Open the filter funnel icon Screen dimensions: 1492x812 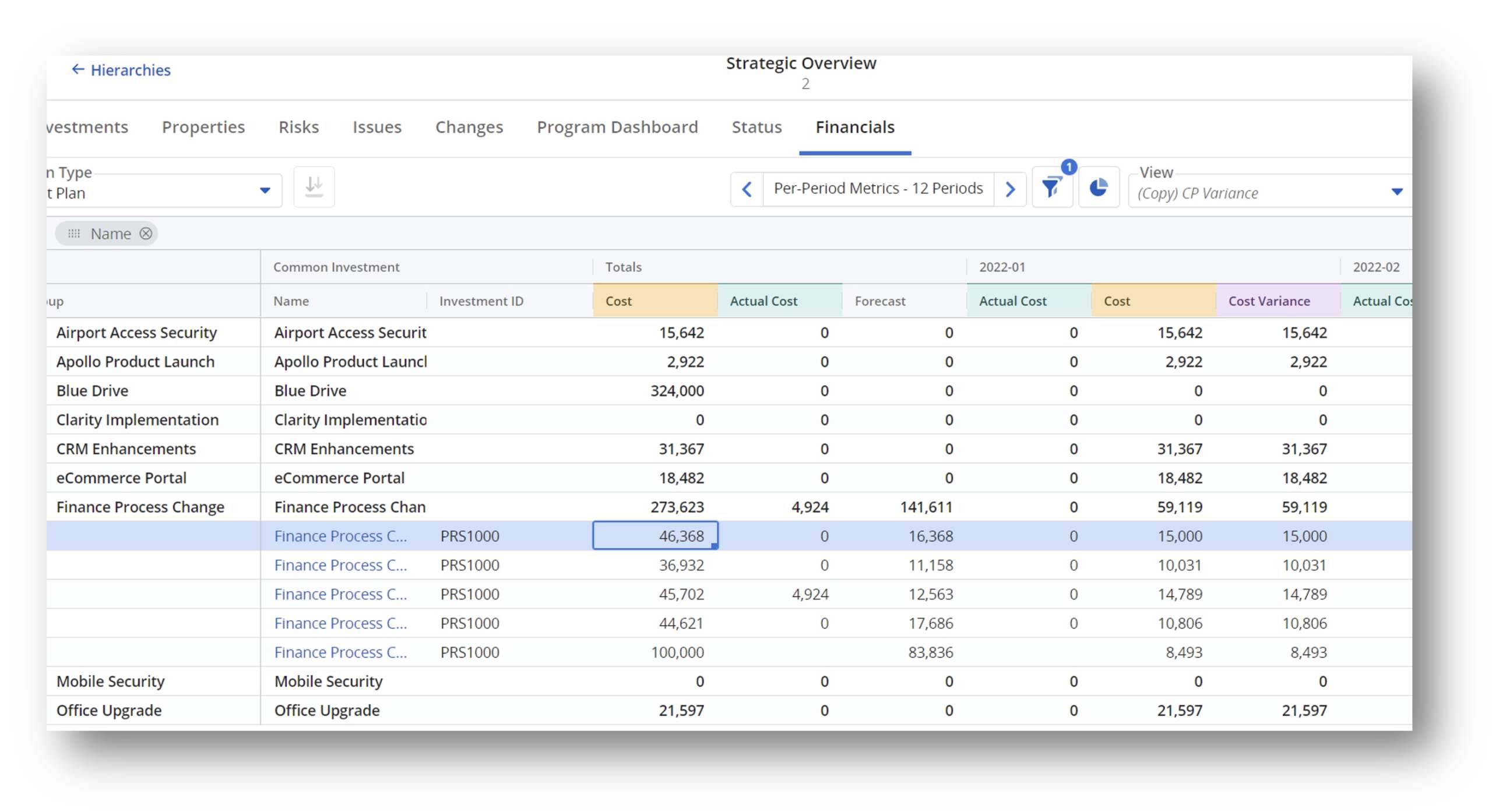coord(1052,187)
